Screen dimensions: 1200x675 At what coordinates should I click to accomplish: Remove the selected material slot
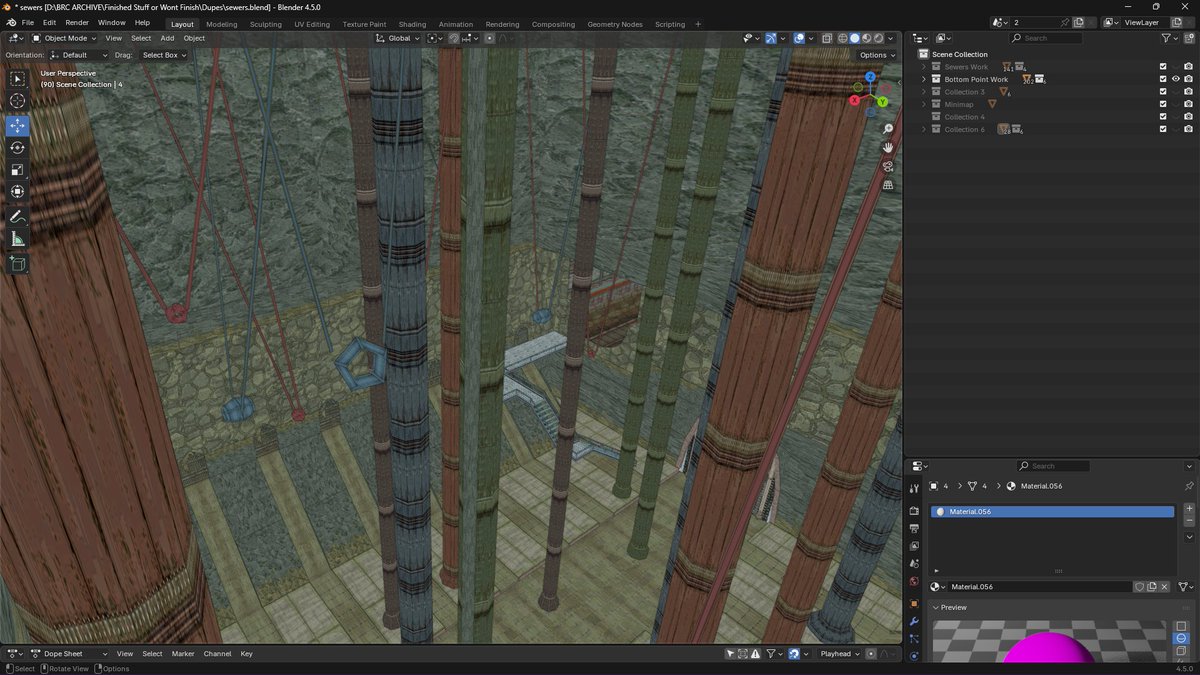point(1189,521)
